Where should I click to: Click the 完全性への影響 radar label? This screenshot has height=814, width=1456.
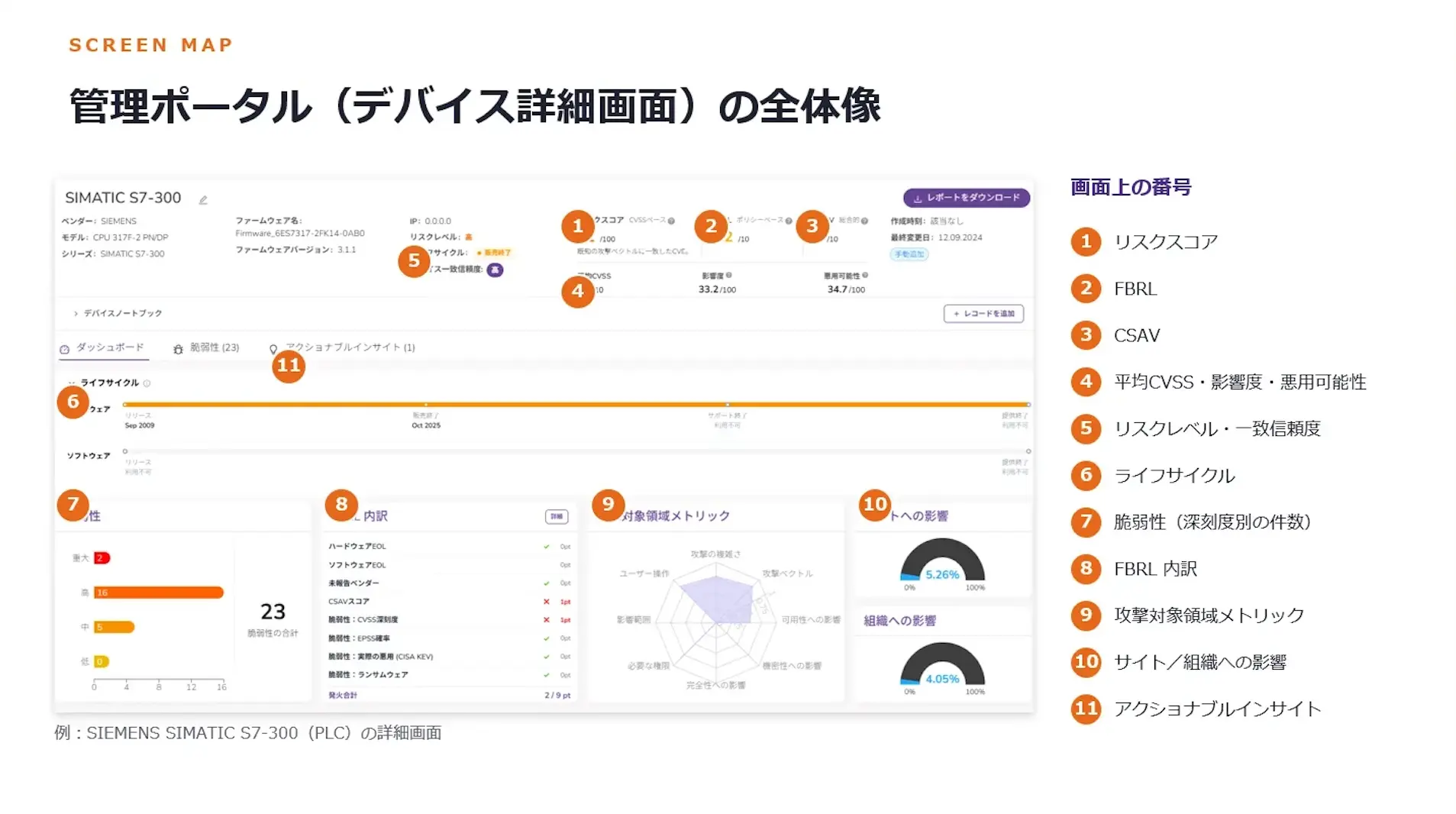[715, 686]
